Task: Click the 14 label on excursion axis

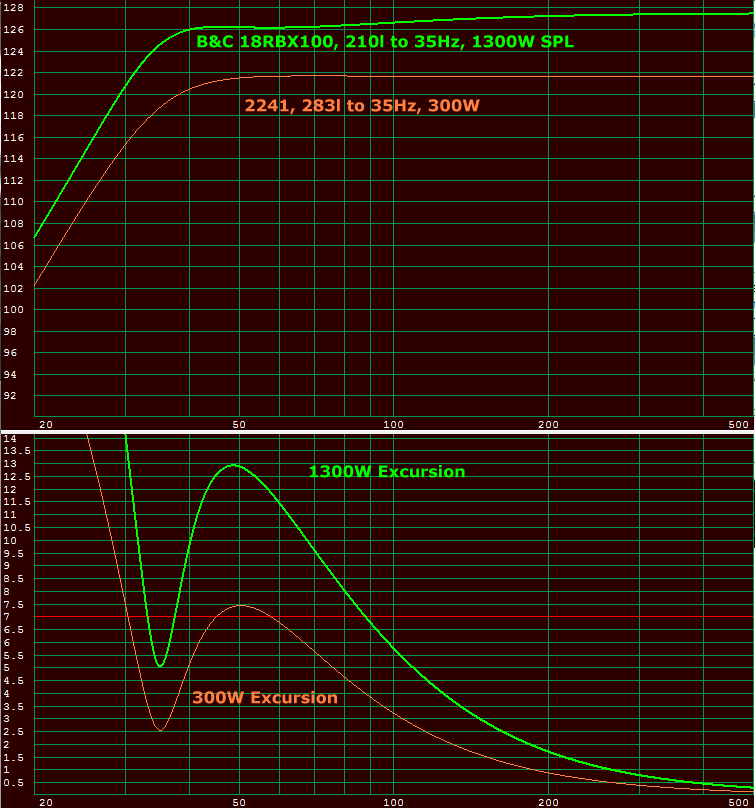Action: click(10, 439)
